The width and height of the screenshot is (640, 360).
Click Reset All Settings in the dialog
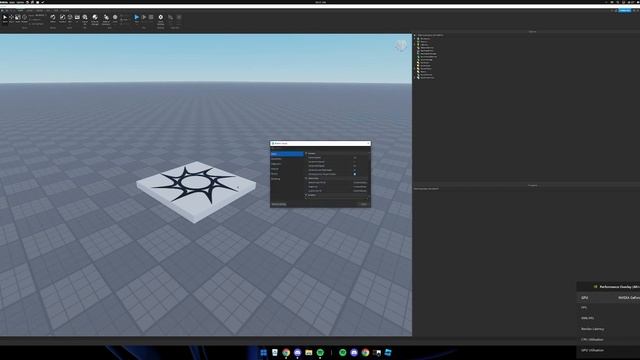279,204
